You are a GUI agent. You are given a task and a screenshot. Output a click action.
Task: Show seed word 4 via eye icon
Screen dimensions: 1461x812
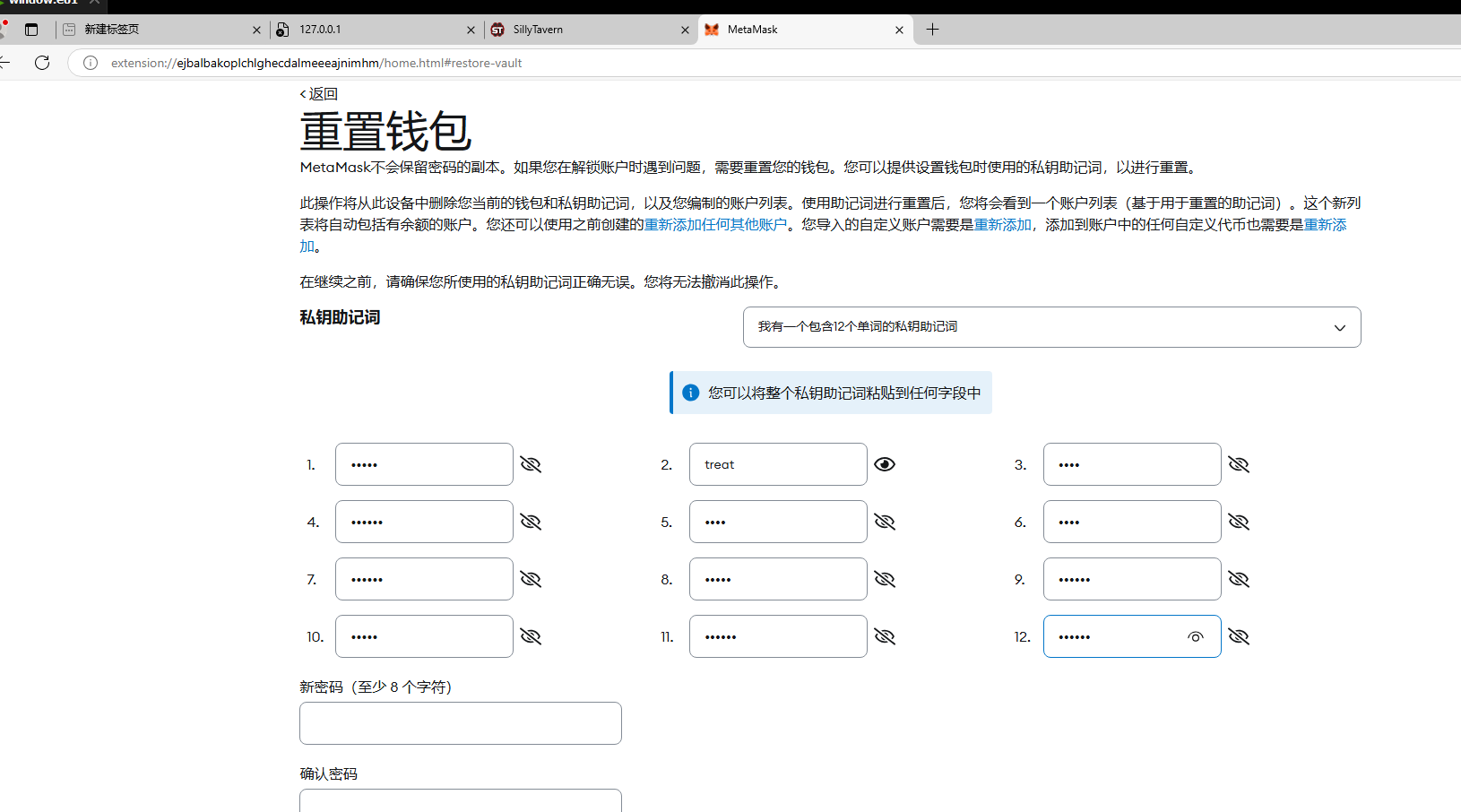pos(531,522)
